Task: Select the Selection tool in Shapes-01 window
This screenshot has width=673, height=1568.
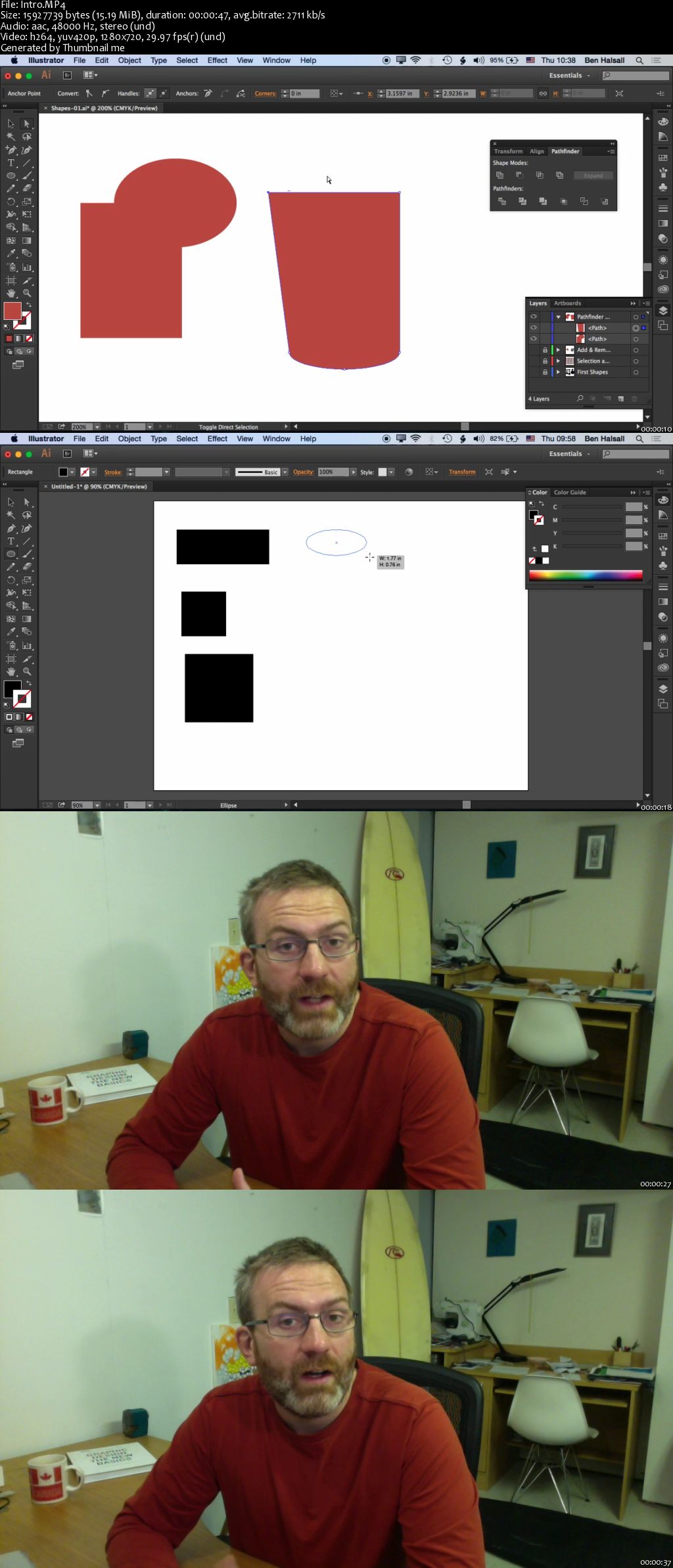Action: click(11, 123)
